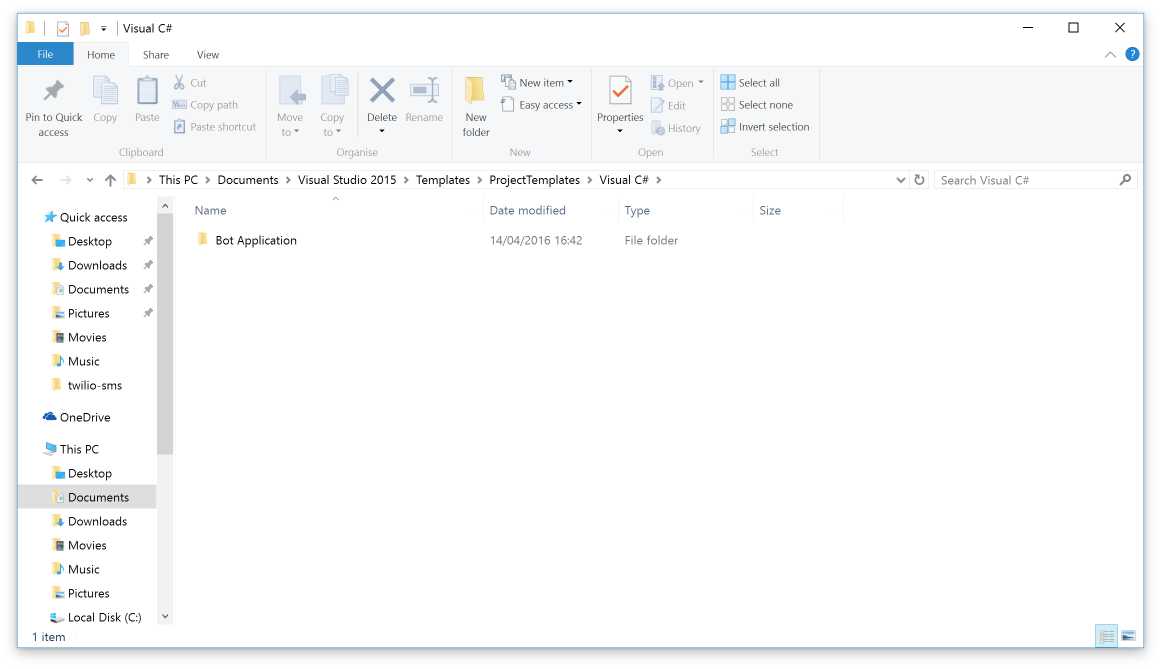Click the Rename icon
This screenshot has width=1161, height=669.
point(424,91)
